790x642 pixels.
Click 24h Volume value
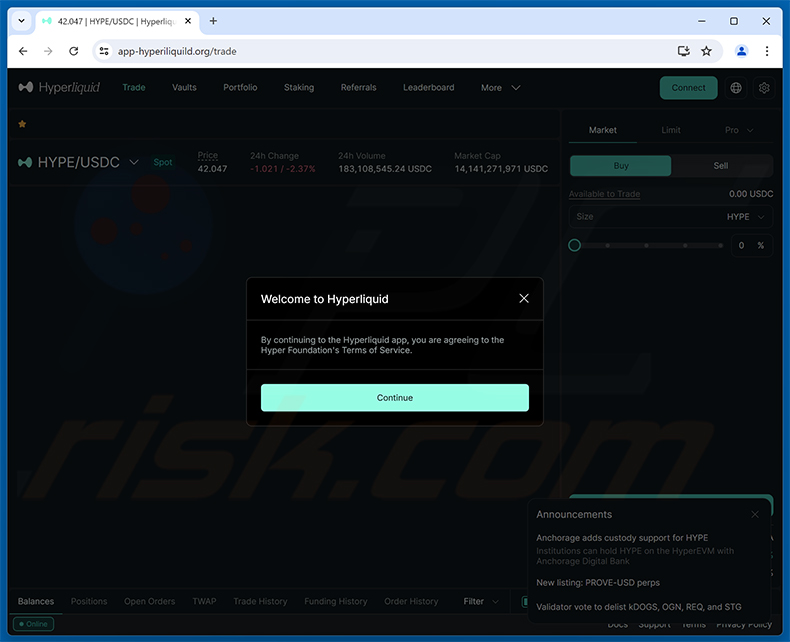point(385,169)
